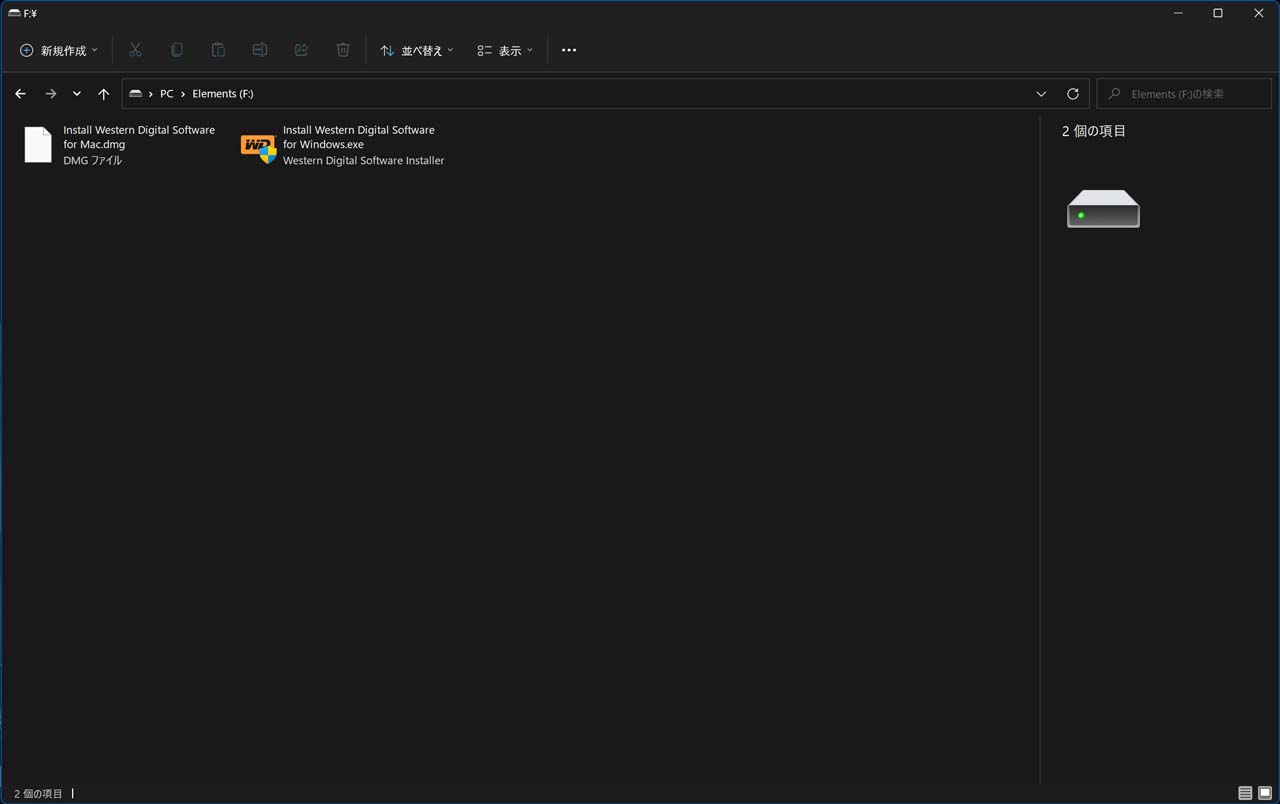Click the Cut scissors icon
Image resolution: width=1280 pixels, height=804 pixels.
coord(135,50)
